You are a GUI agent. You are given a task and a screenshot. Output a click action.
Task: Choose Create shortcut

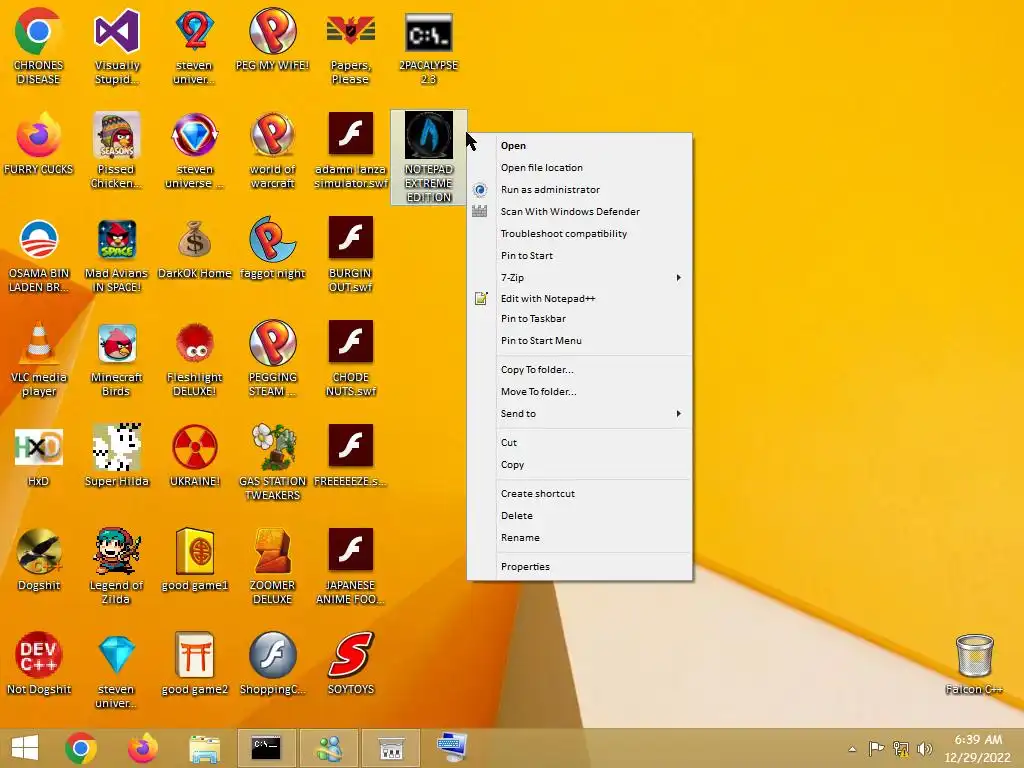580,494
